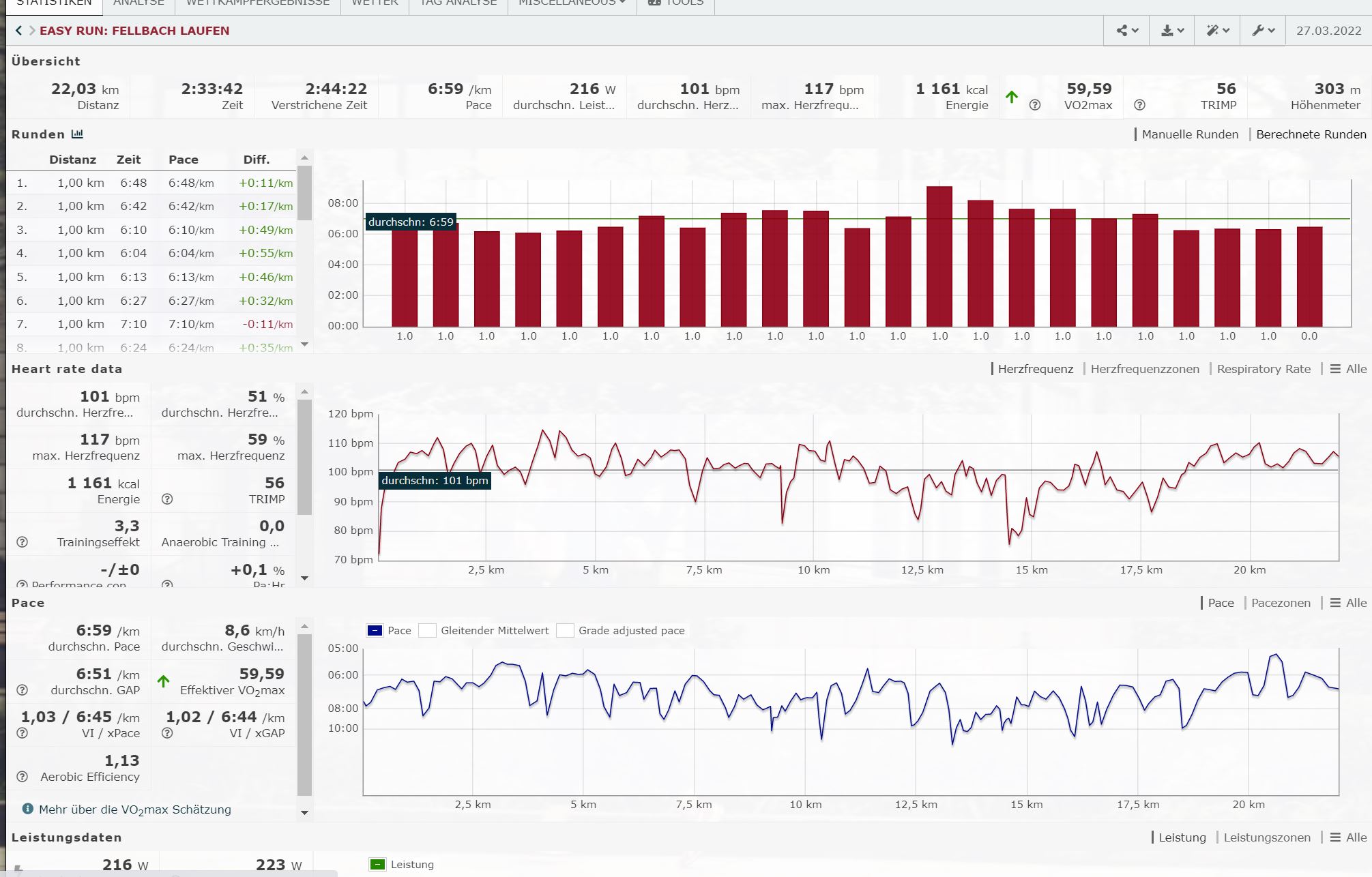Open the wrench settings dropdown
Screen dimensions: 1372x877
click(x=1263, y=31)
